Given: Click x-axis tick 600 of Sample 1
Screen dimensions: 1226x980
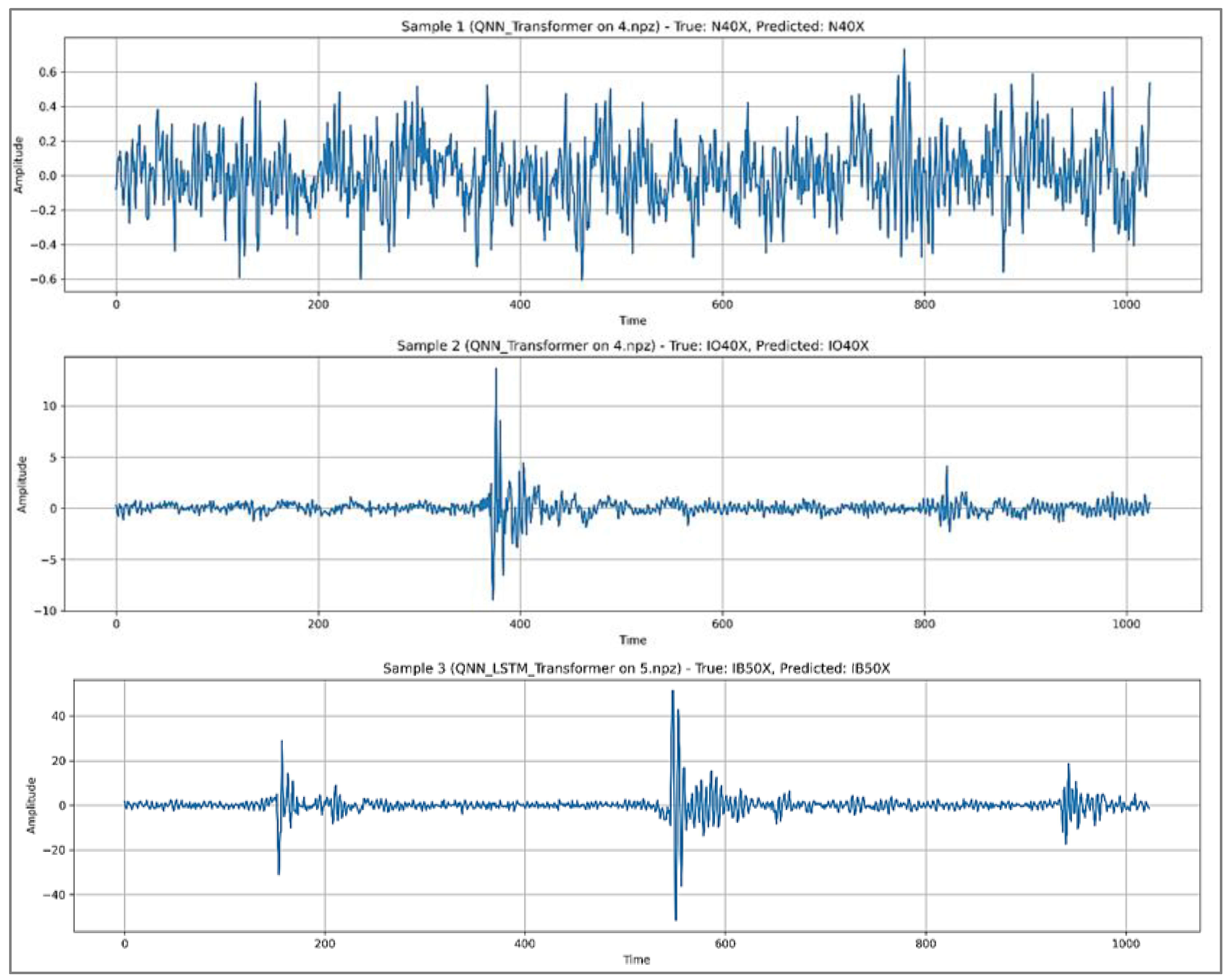Looking at the screenshot, I should click(723, 305).
